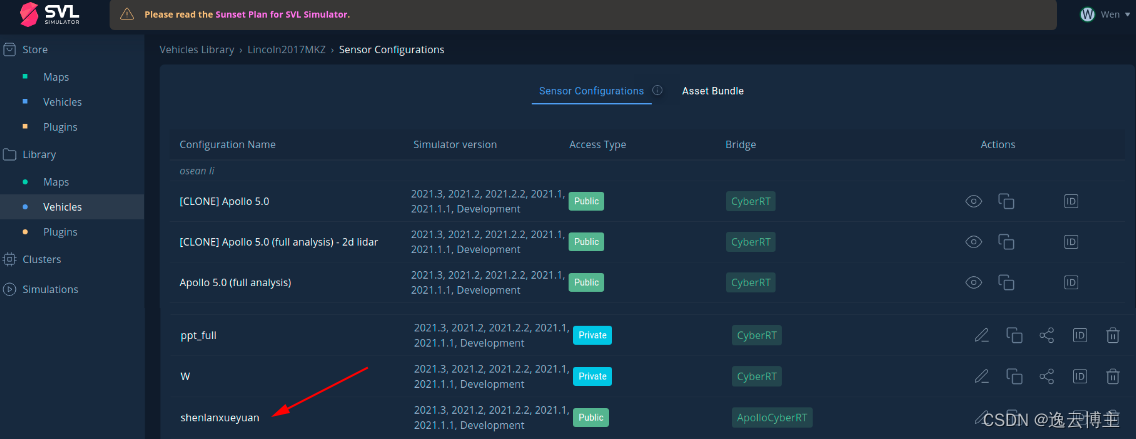
Task: Open the Simulations play icon
Action: [x=9, y=289]
